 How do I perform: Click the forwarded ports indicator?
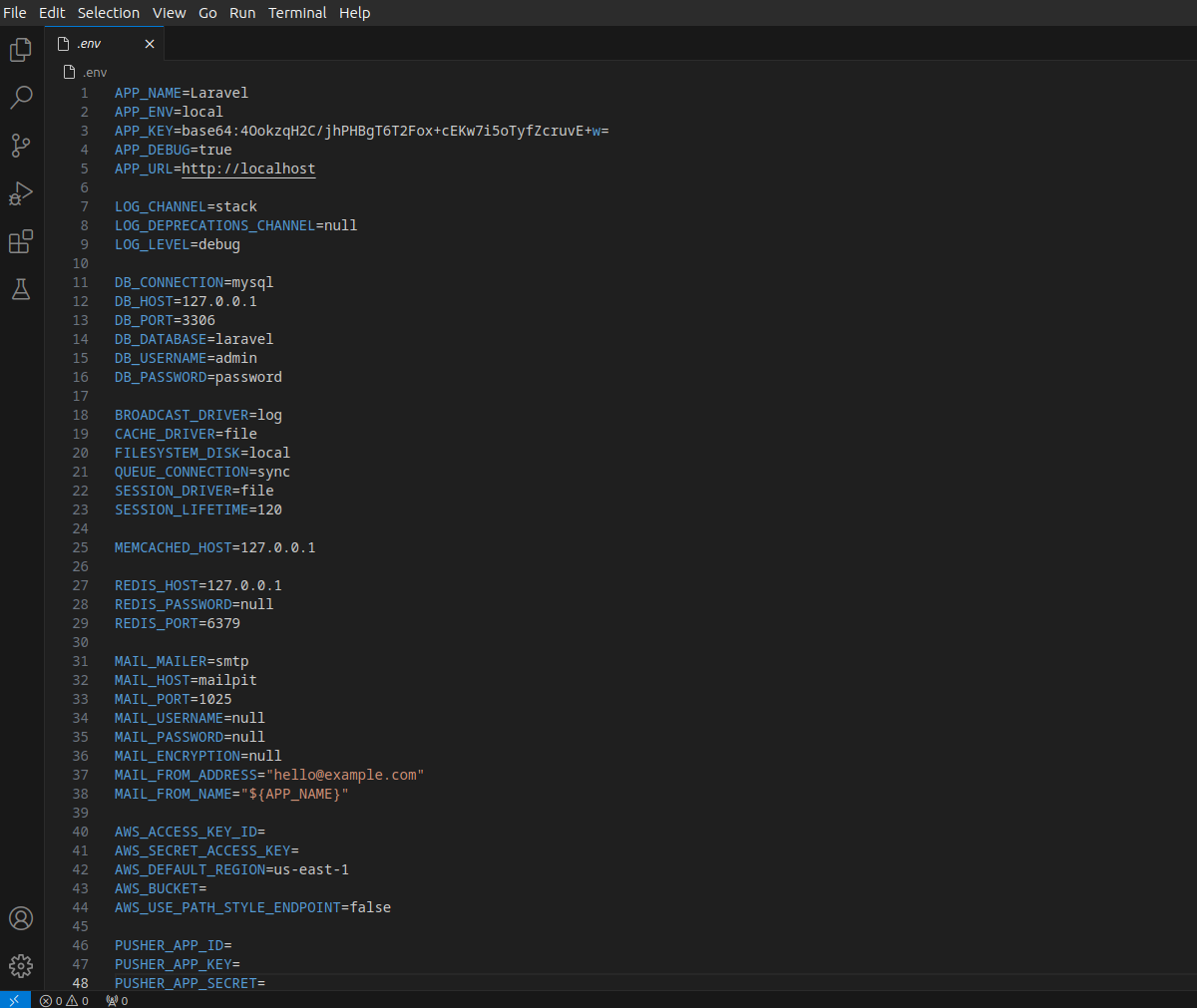click(x=117, y=1000)
